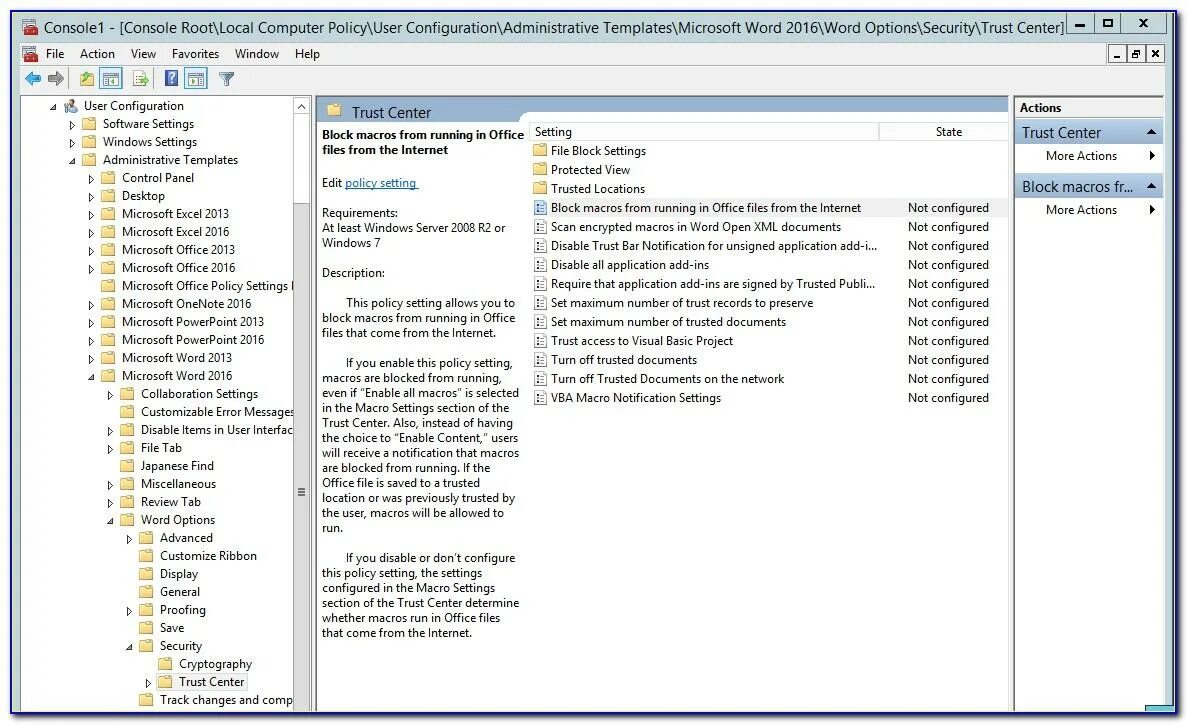
Task: Expand the Trust Center tree node
Action: pyautogui.click(x=148, y=683)
